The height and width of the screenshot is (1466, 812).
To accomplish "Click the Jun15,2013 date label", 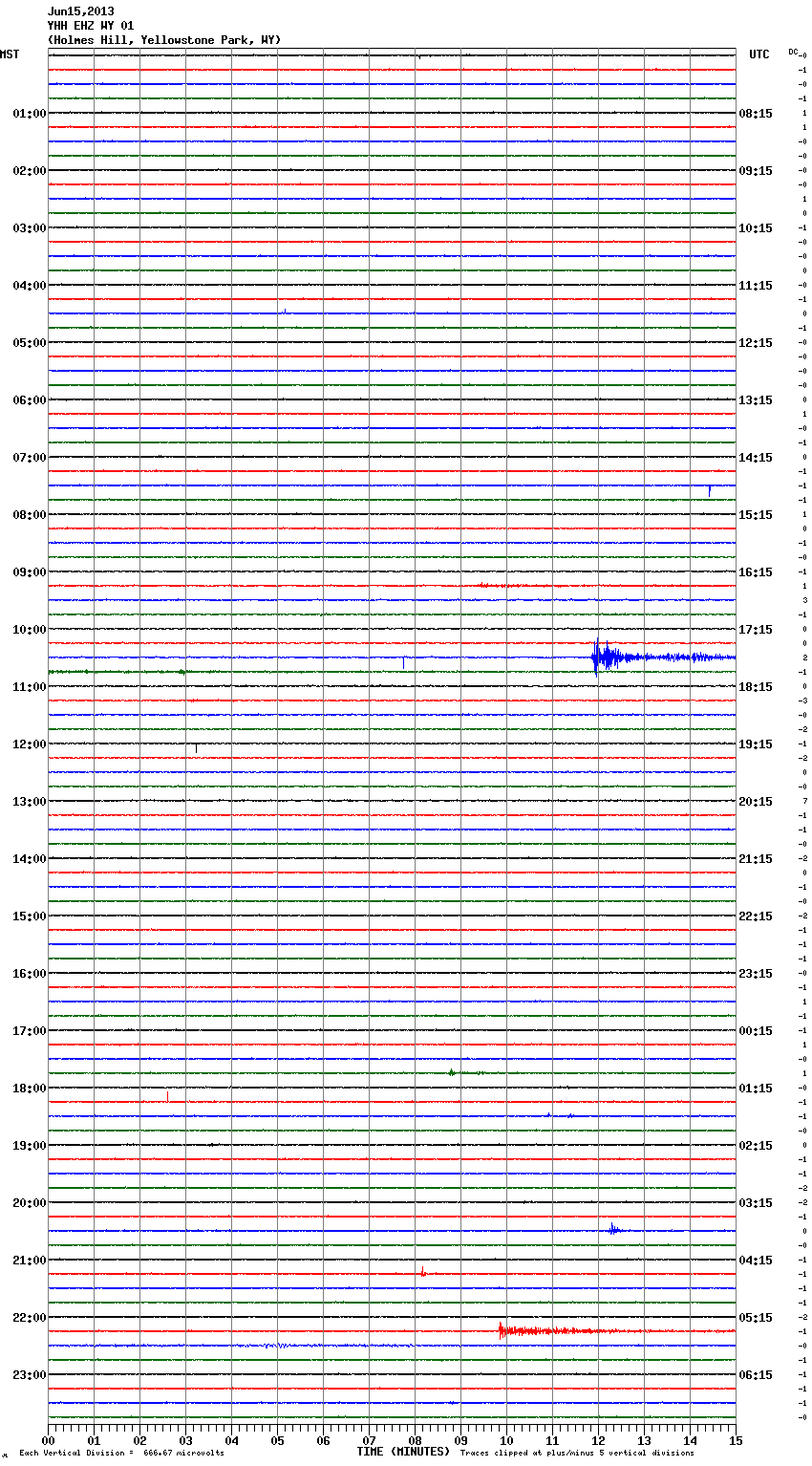I will [x=80, y=11].
